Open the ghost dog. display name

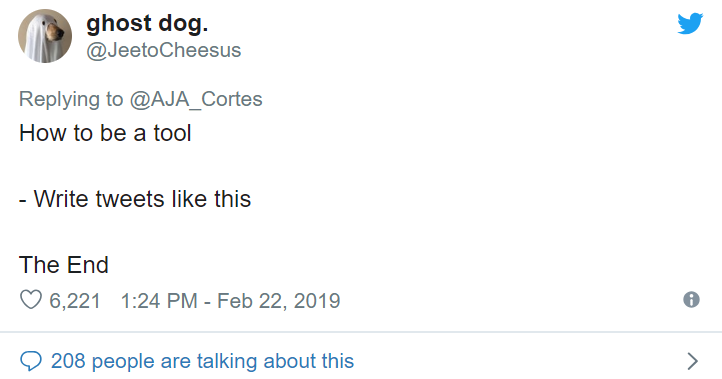147,23
